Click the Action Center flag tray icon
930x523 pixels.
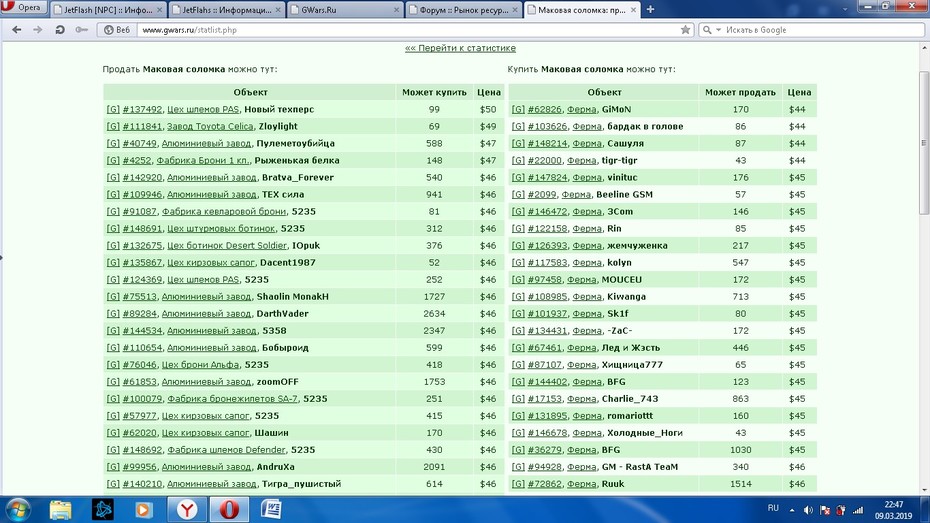point(824,510)
